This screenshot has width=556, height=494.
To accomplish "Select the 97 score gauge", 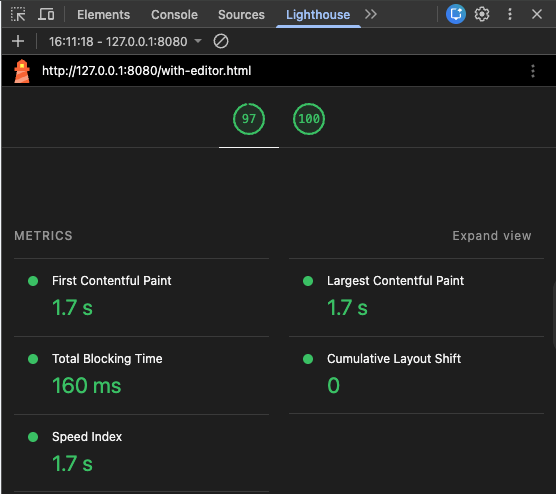I will [249, 119].
